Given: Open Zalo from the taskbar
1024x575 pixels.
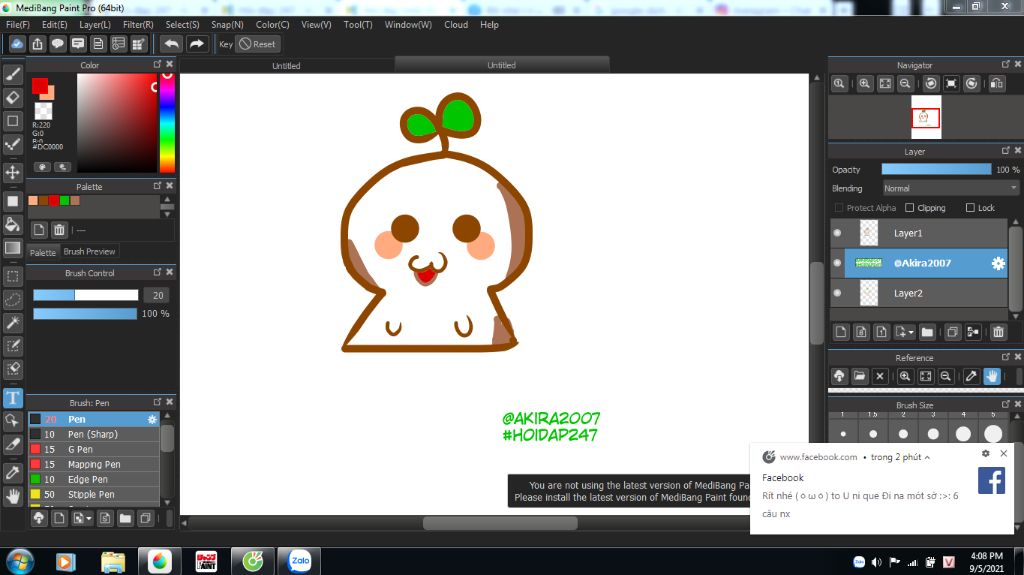Looking at the screenshot, I should 299,561.
